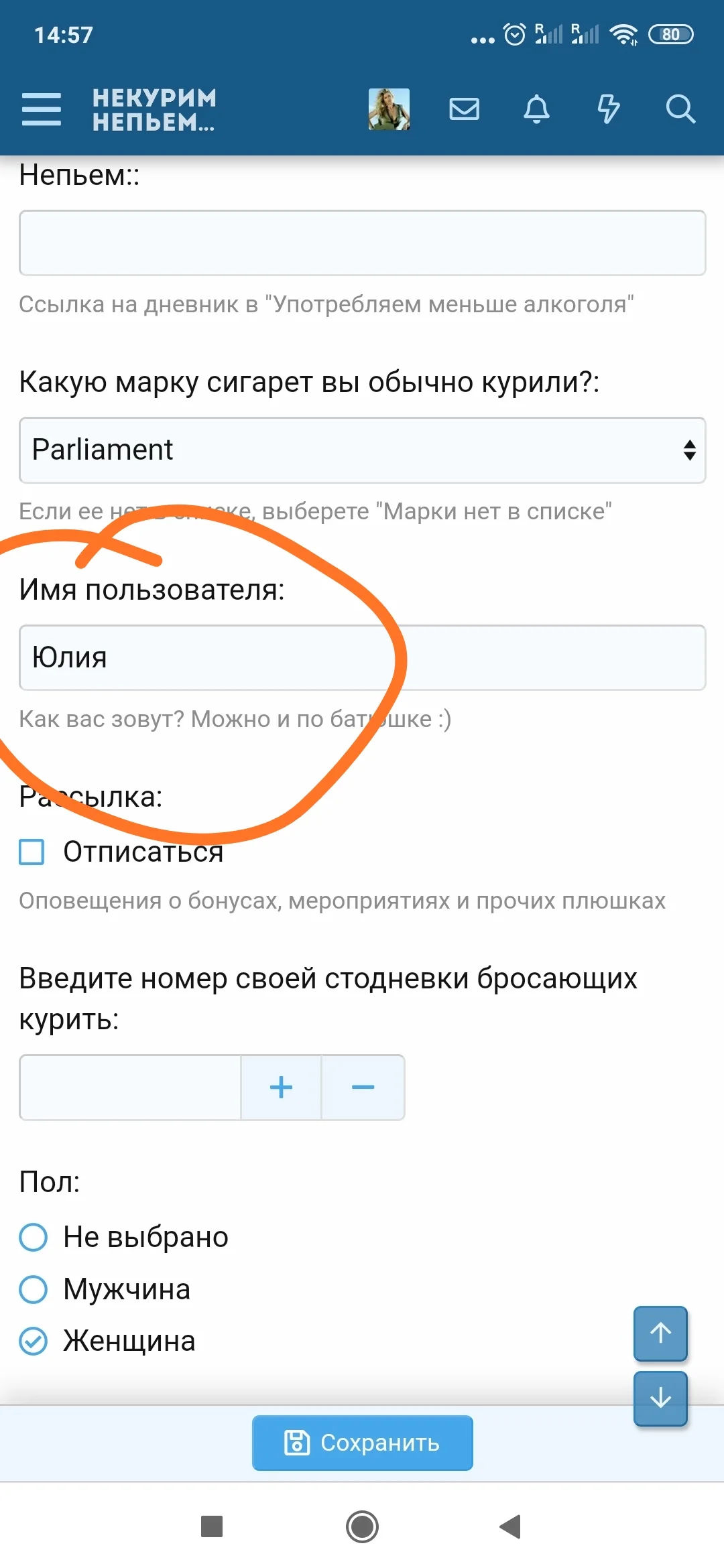This screenshot has height=1568, width=724.
Task: Select the Мужчина radio option
Action: coord(34,1289)
